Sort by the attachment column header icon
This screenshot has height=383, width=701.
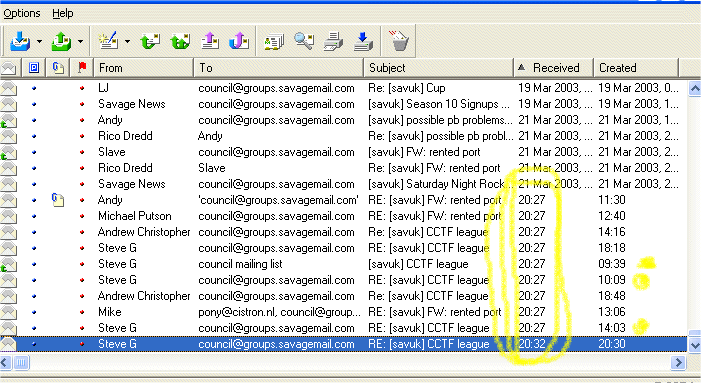pyautogui.click(x=58, y=68)
